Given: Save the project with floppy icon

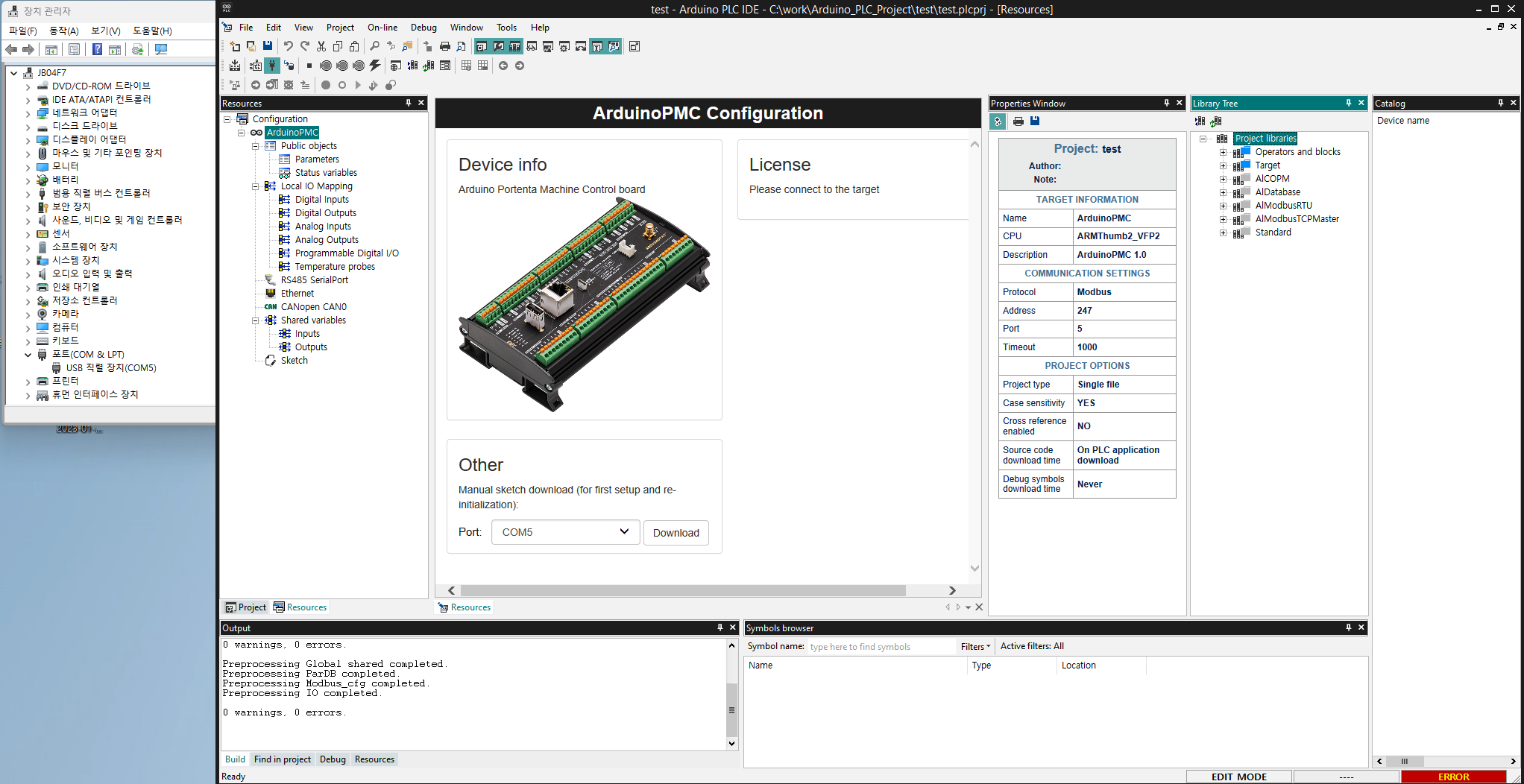Looking at the screenshot, I should (x=268, y=46).
